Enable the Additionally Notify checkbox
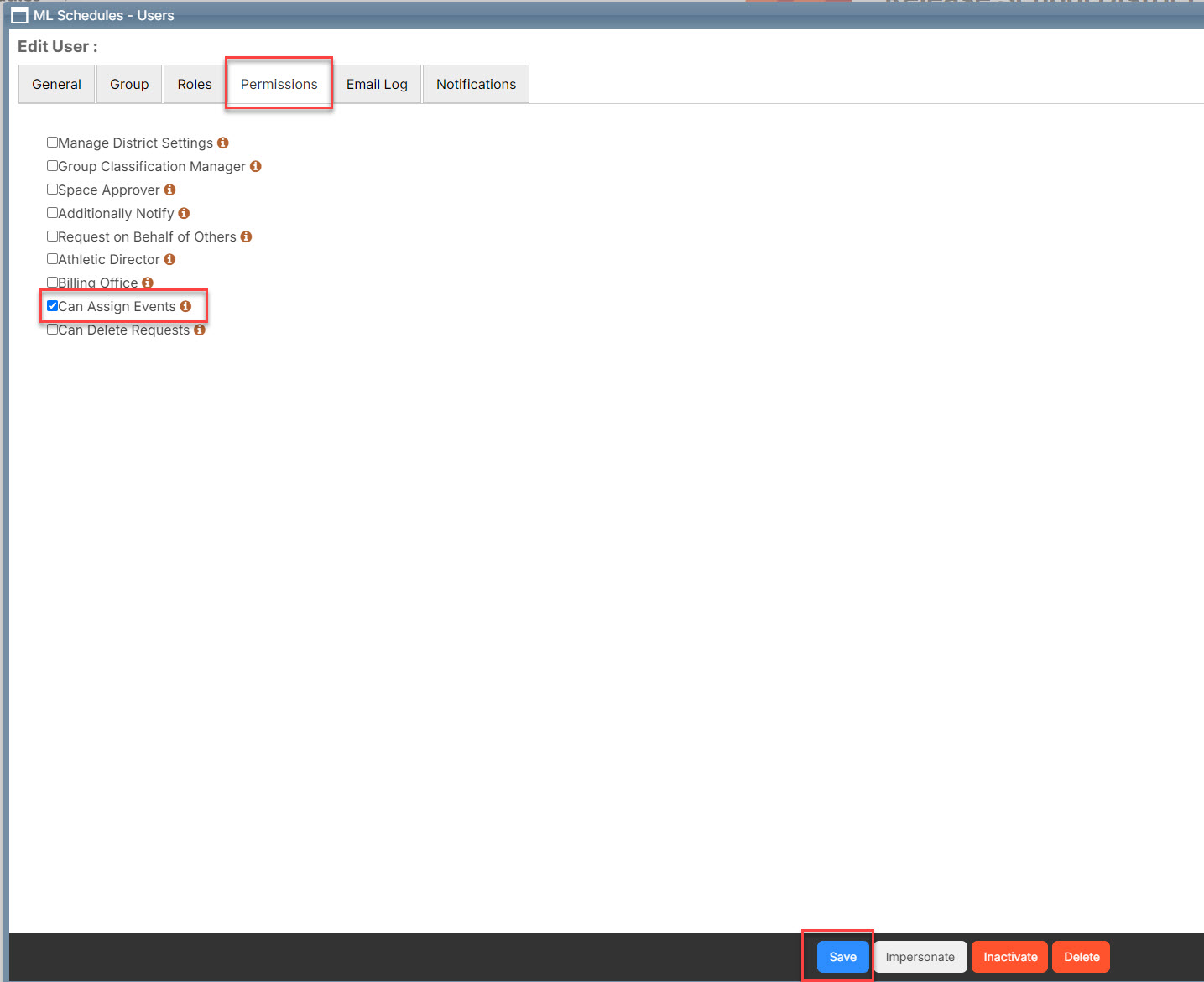Screen dimensions: 1204x982 point(52,212)
